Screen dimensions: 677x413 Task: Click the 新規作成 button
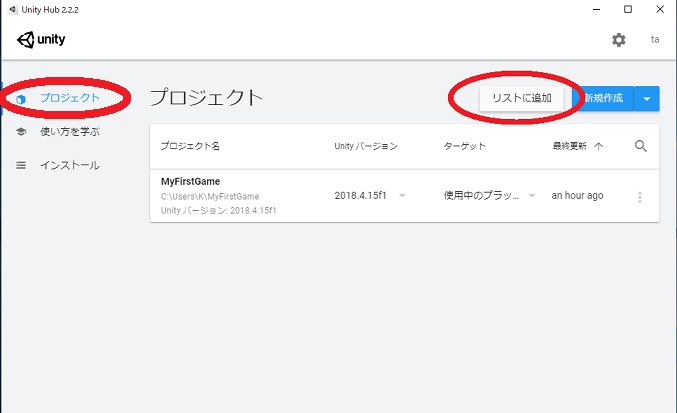(x=603, y=98)
